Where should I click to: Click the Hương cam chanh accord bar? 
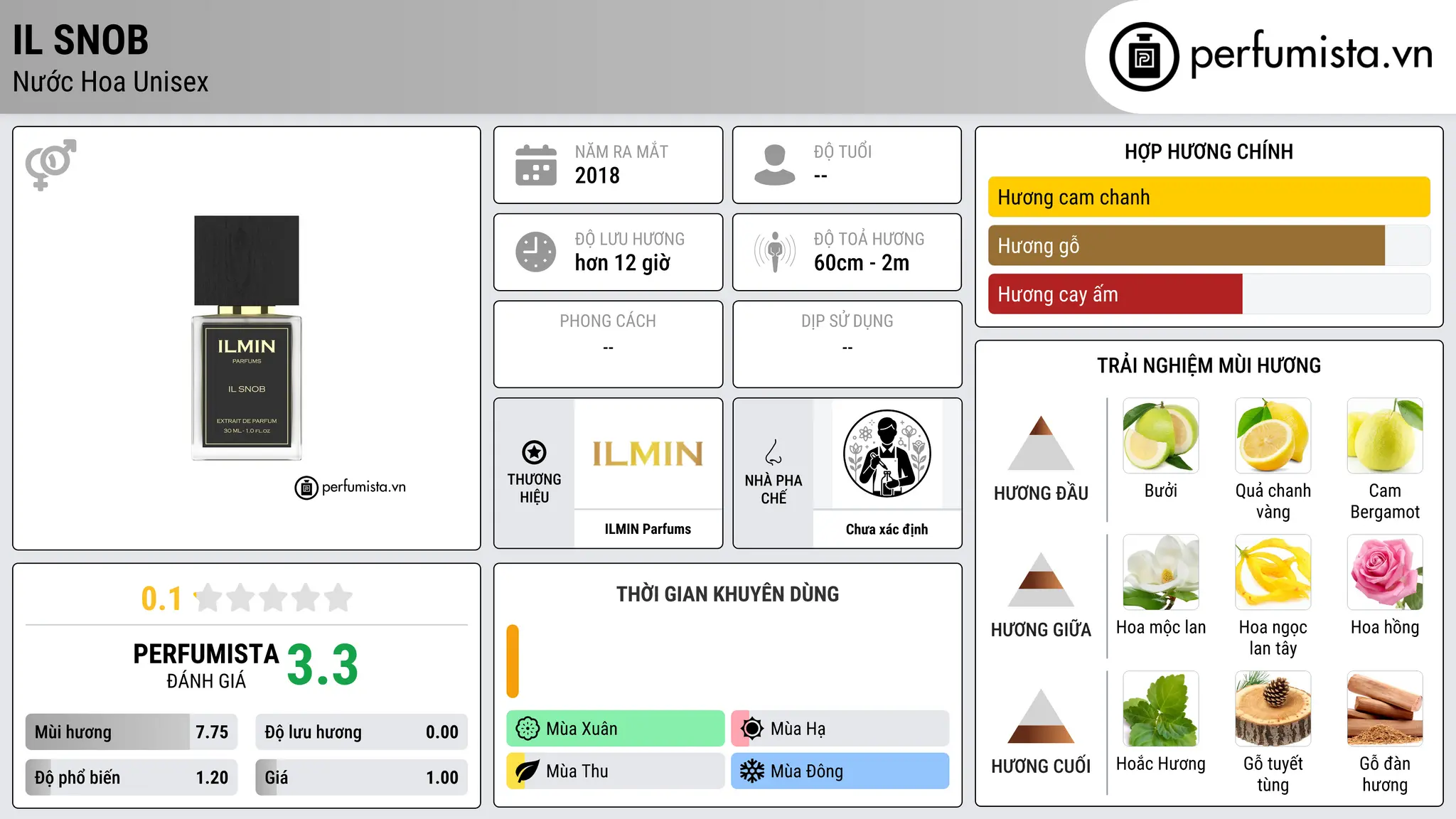pos(1209,197)
